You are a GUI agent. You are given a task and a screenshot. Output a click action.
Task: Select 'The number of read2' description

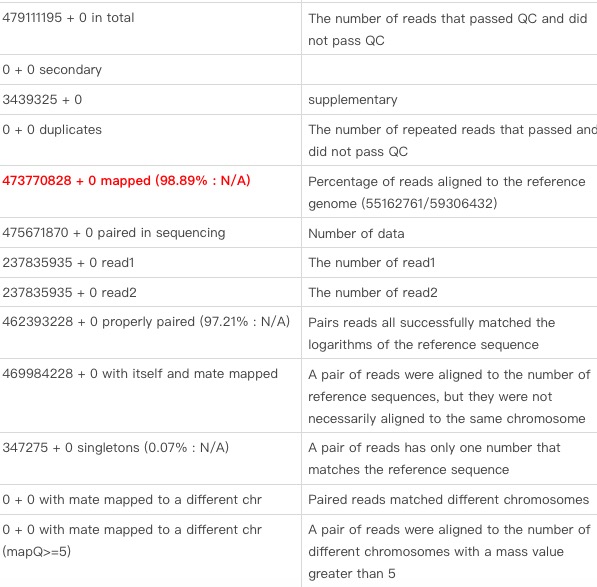point(373,292)
